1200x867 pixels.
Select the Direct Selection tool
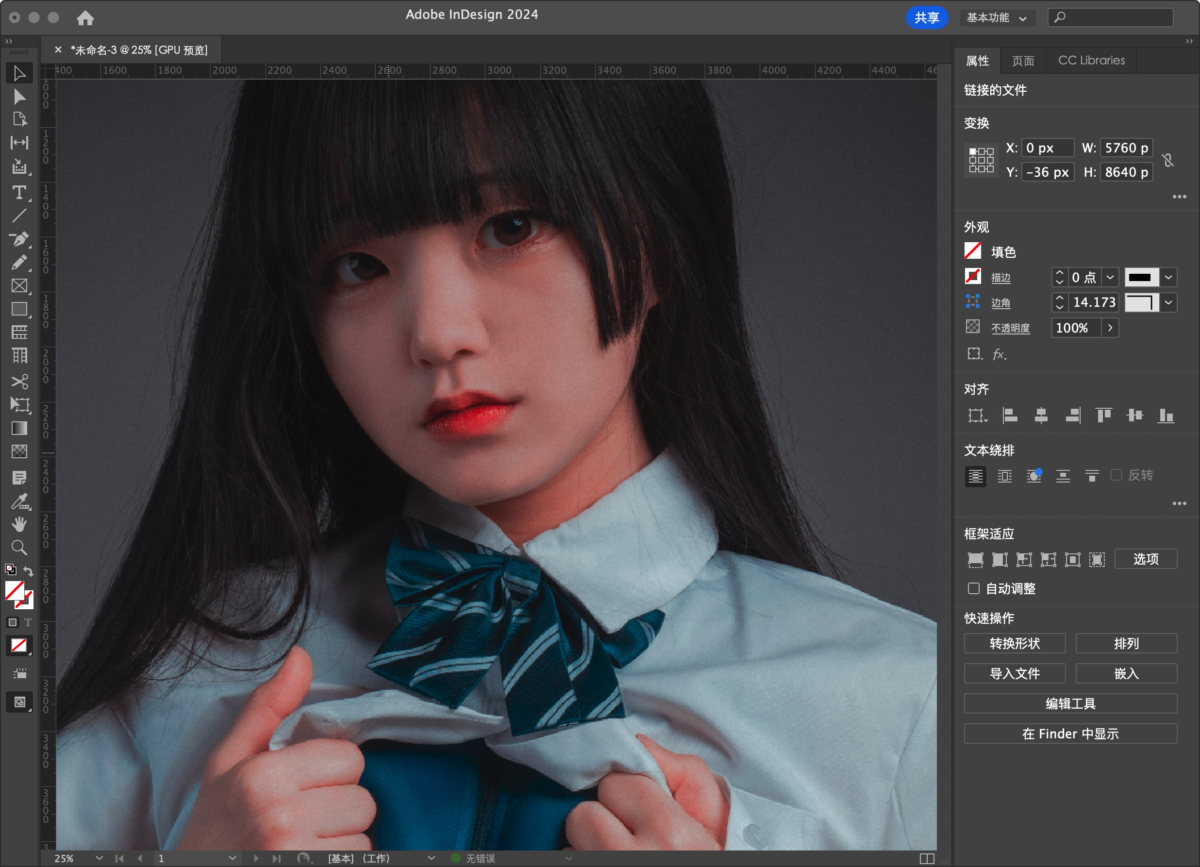click(19, 96)
